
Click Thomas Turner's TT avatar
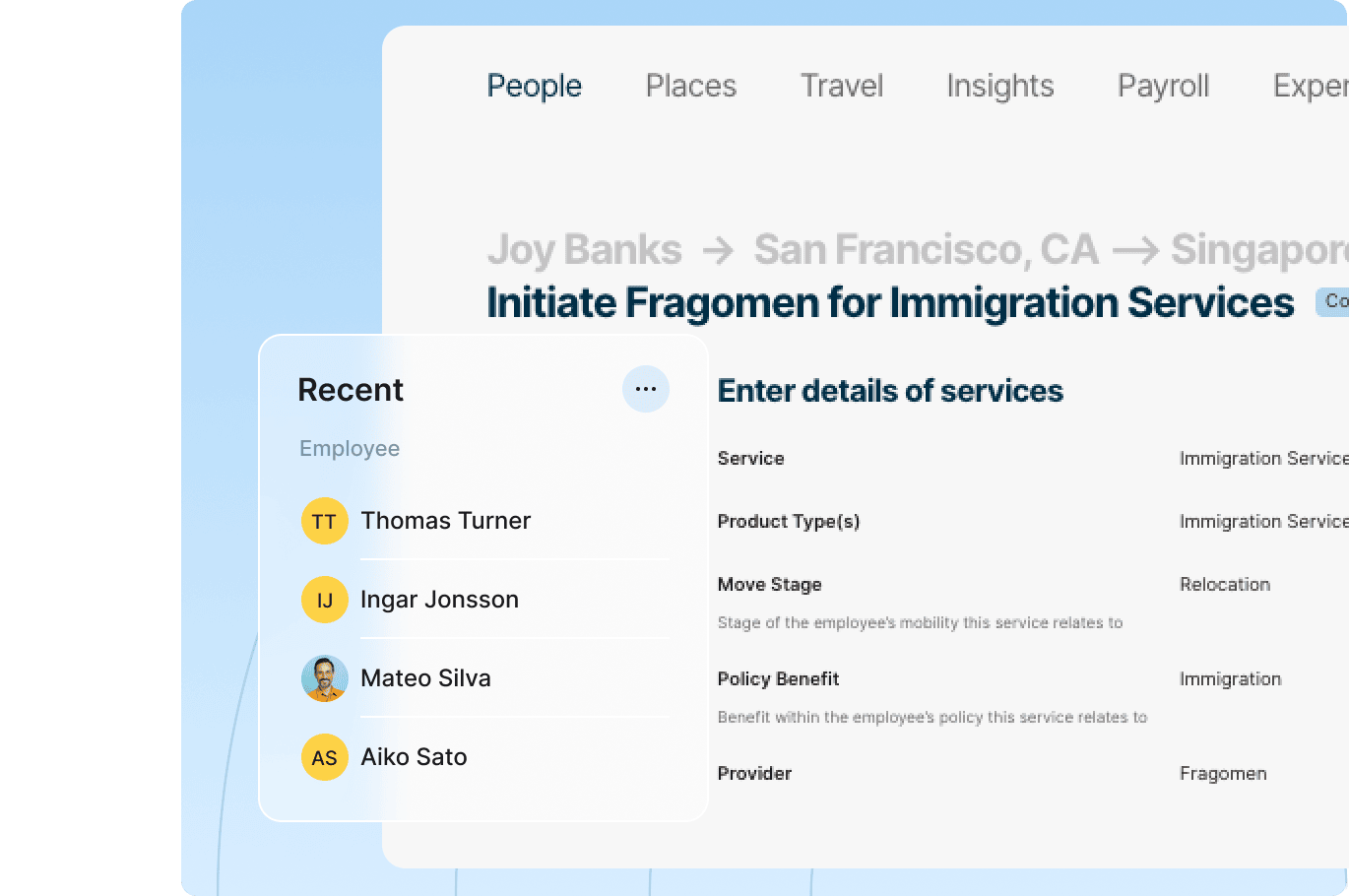coord(324,521)
